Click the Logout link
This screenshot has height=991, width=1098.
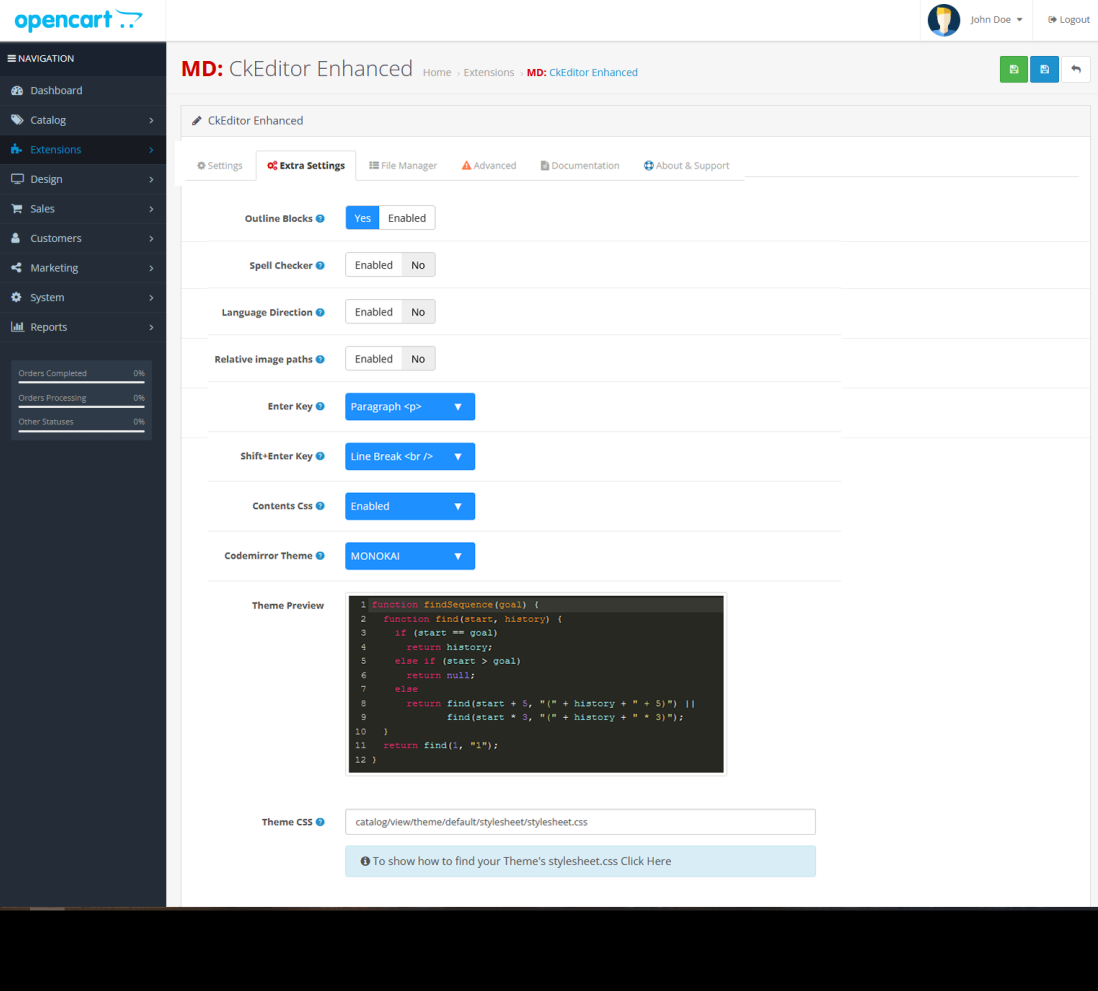(x=1069, y=20)
